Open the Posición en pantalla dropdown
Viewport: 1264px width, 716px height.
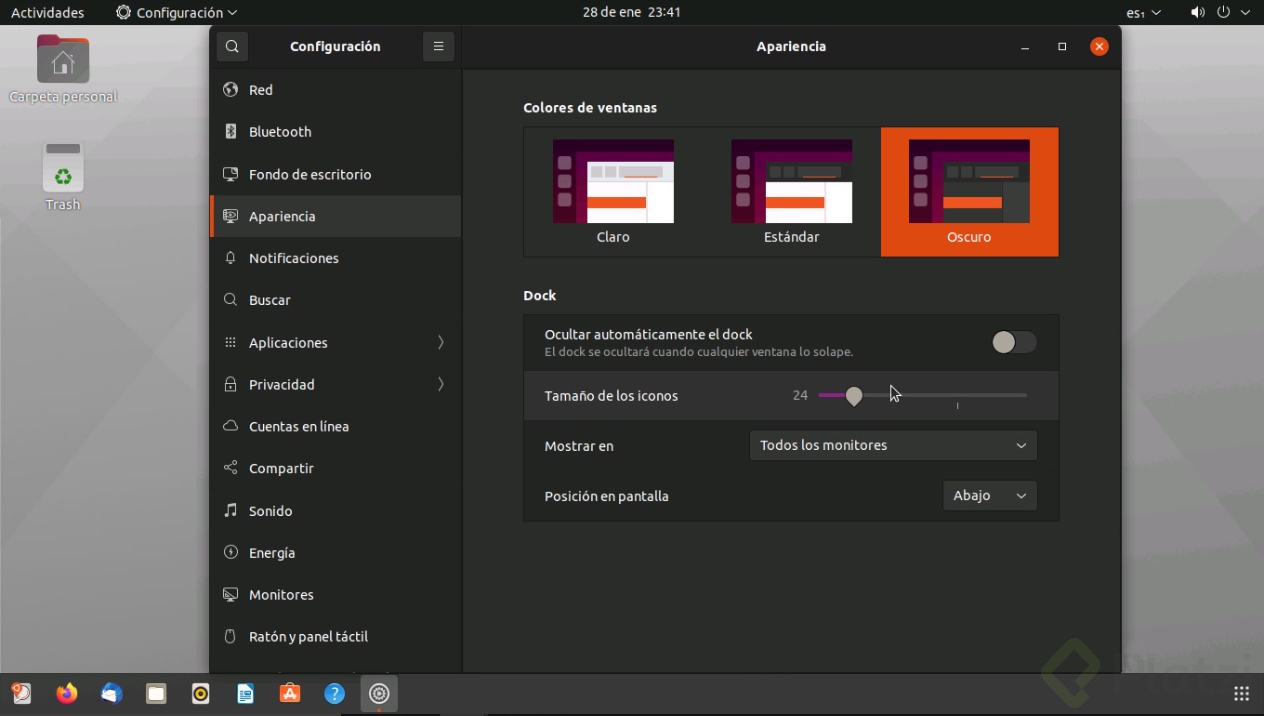coord(990,496)
